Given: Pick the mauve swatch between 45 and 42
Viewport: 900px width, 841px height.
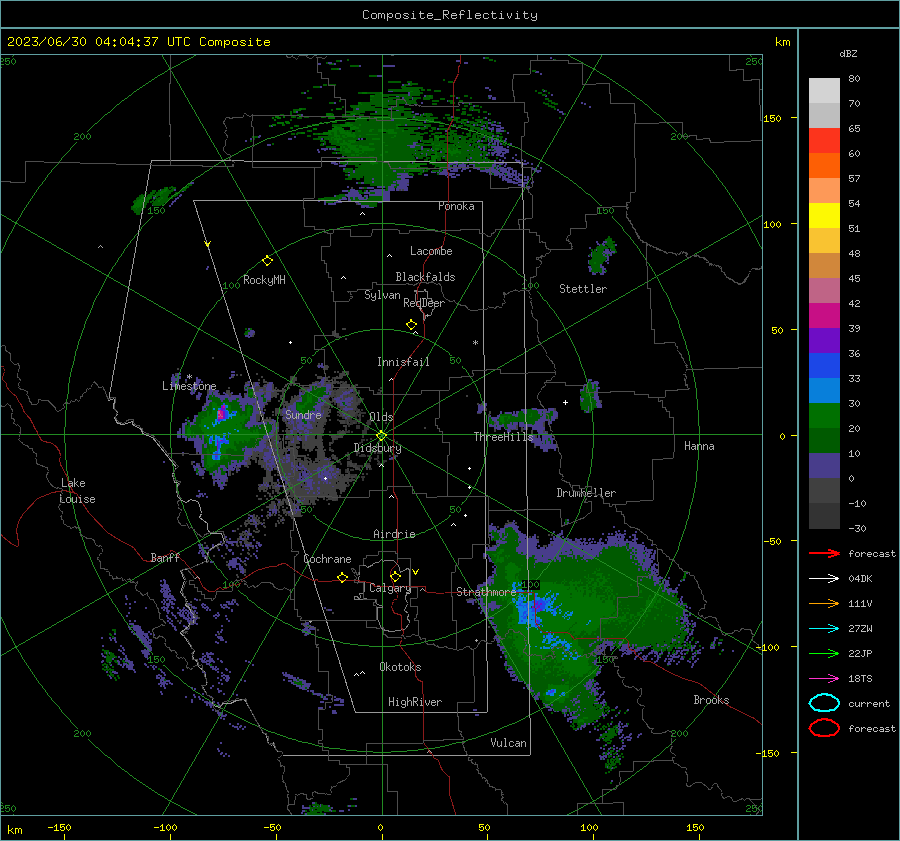Looking at the screenshot, I should 824,290.
